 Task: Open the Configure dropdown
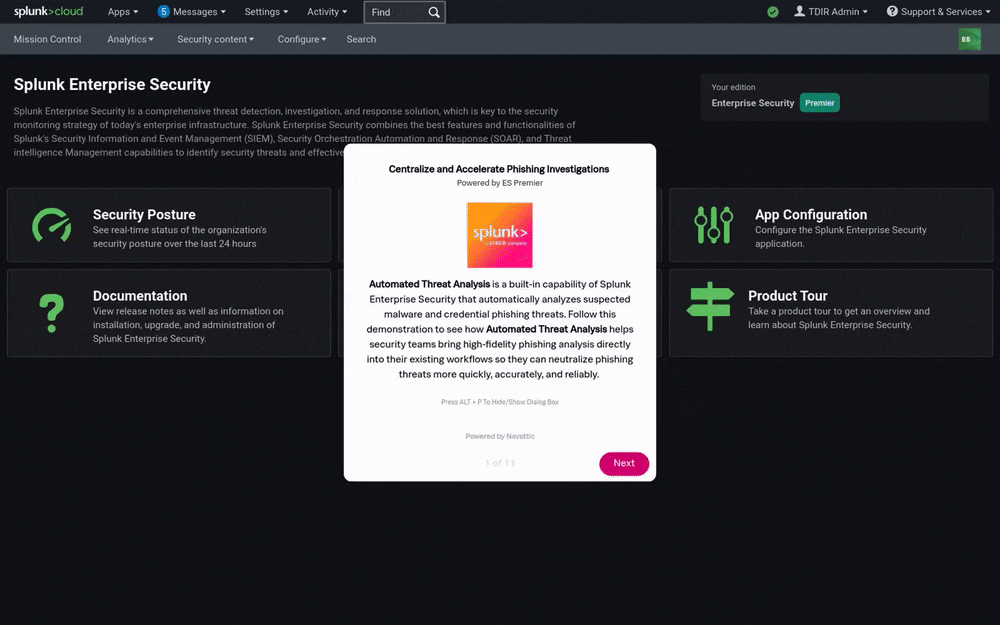(x=302, y=40)
